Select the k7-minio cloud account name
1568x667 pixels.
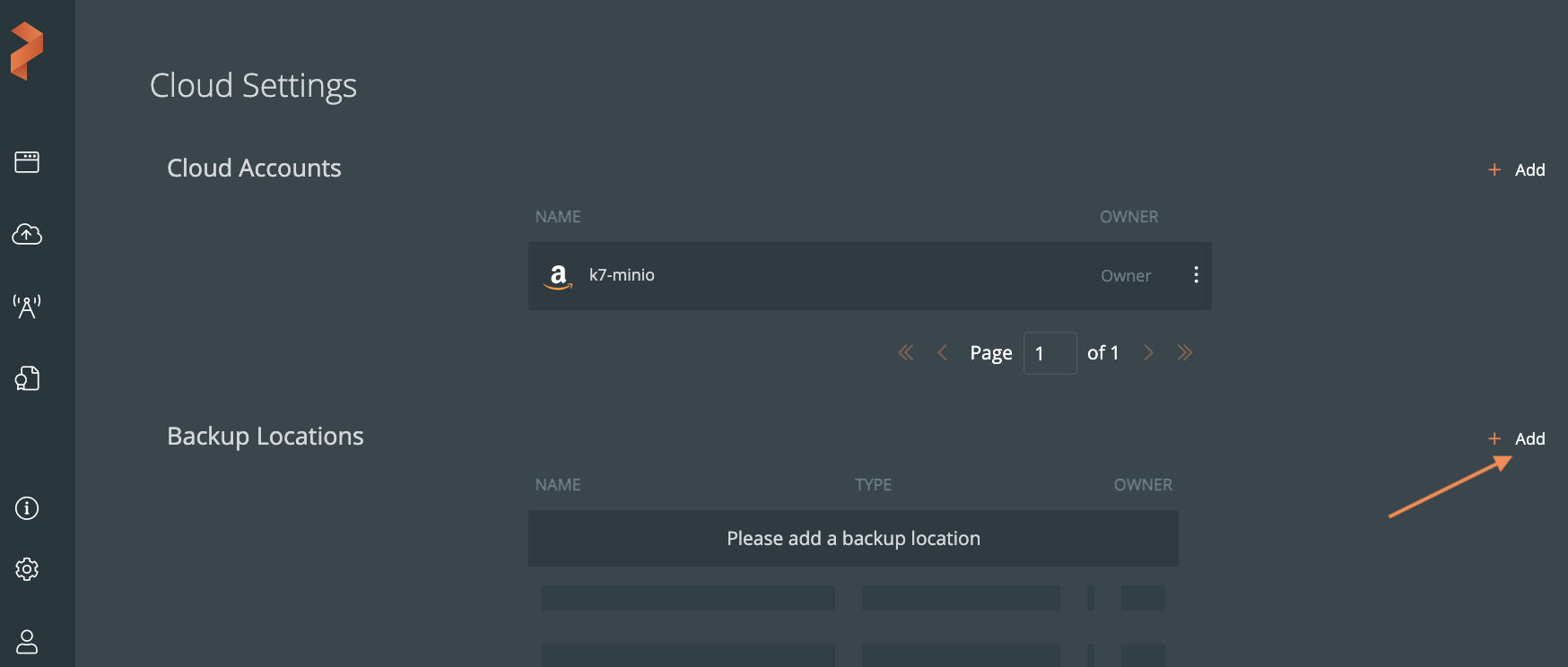[x=622, y=275]
